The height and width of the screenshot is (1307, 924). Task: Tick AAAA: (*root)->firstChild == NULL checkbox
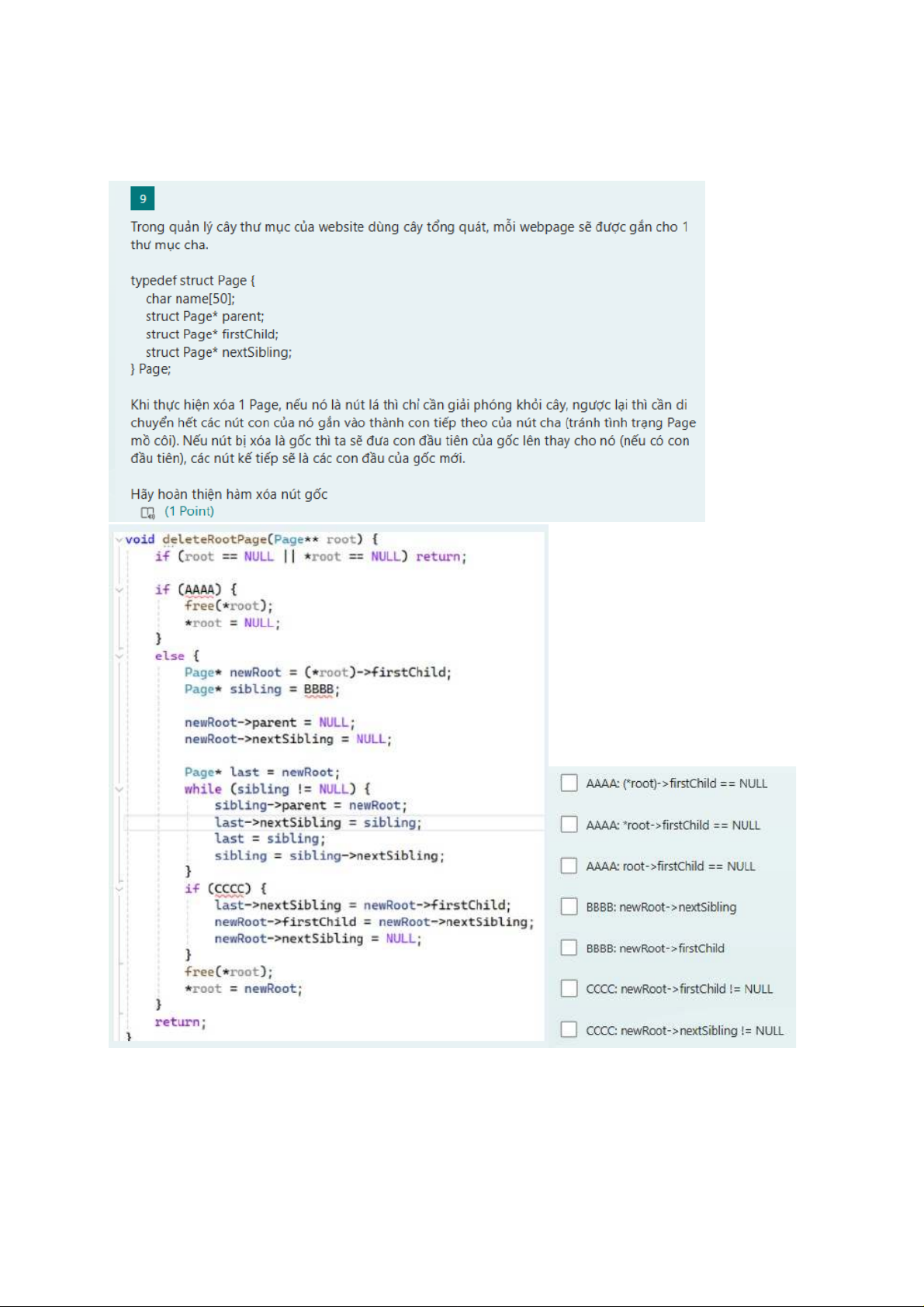(569, 783)
